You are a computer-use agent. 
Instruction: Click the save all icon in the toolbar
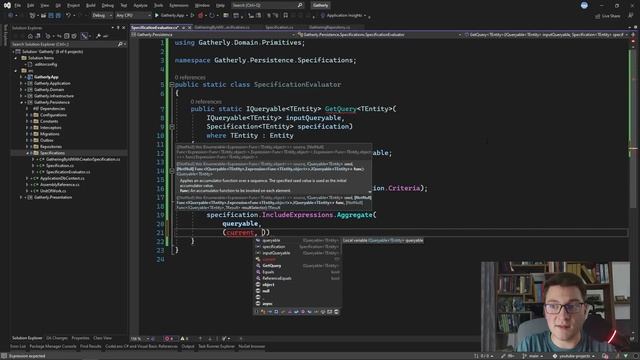pos(58,16)
